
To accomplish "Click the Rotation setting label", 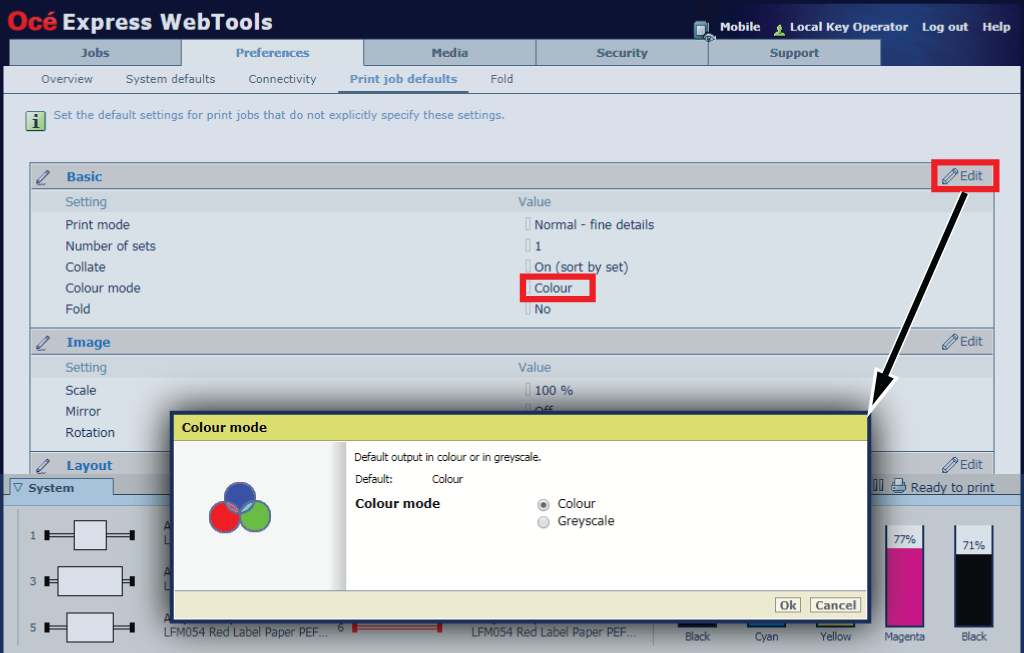I will point(90,432).
